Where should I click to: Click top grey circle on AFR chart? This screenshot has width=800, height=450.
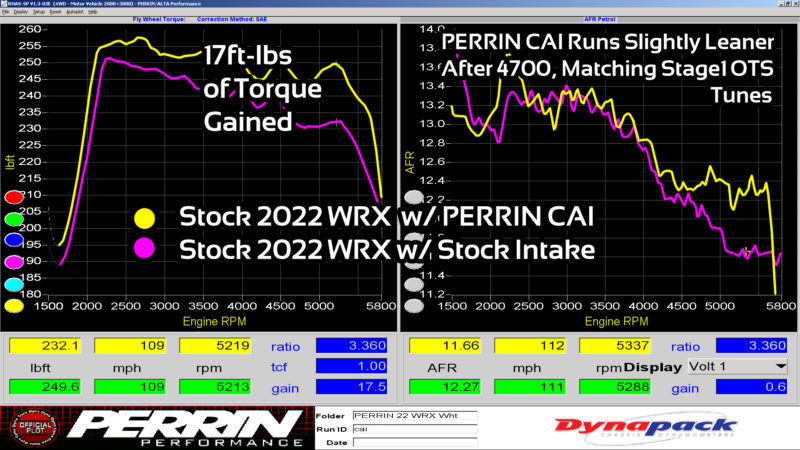(x=414, y=197)
